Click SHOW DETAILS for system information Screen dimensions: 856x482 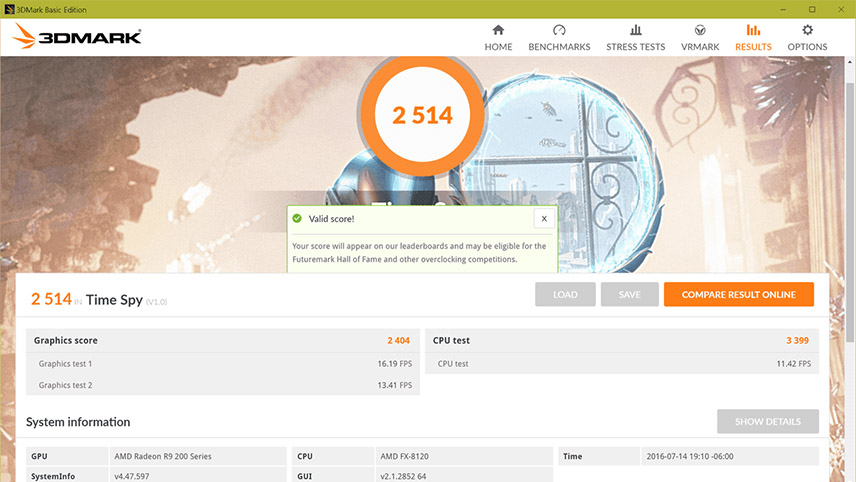coord(768,421)
